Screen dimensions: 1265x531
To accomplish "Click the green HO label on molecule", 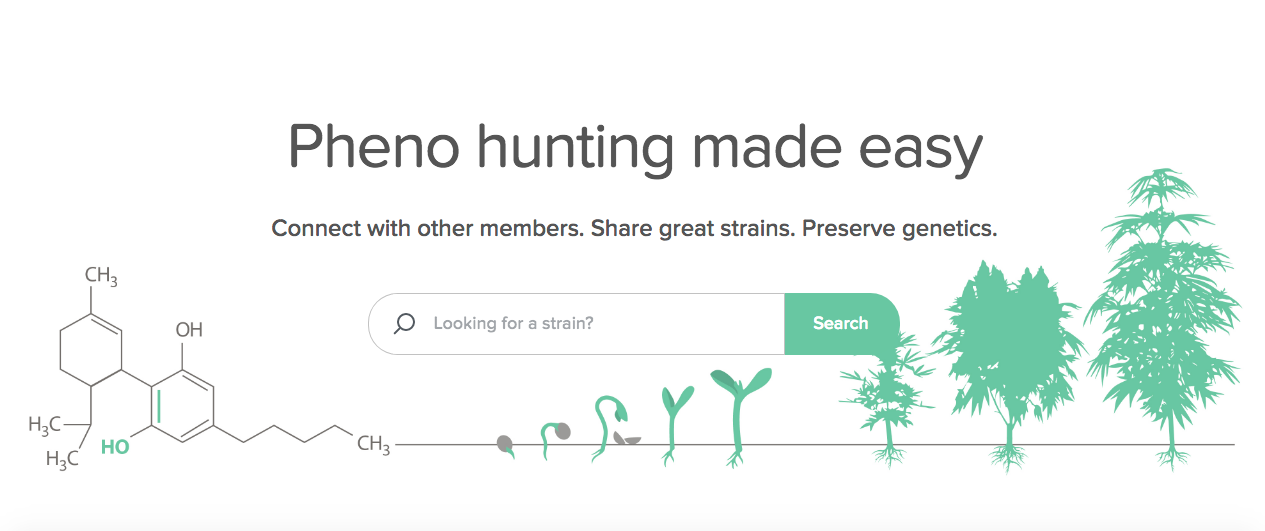I will [115, 448].
